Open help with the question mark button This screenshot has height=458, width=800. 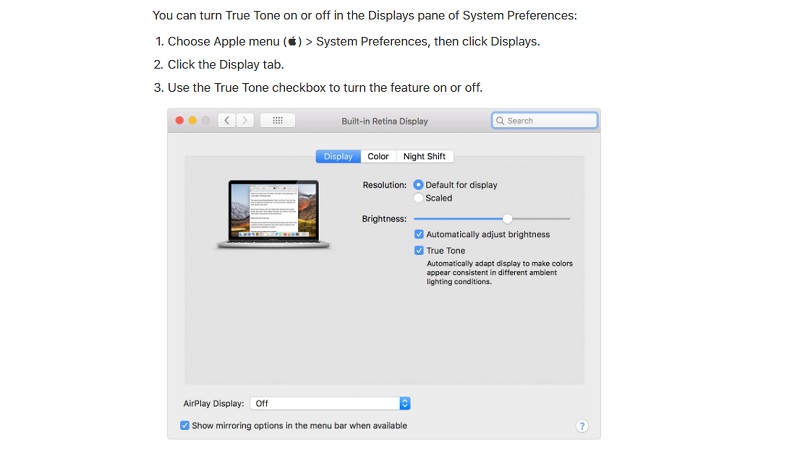click(x=582, y=426)
